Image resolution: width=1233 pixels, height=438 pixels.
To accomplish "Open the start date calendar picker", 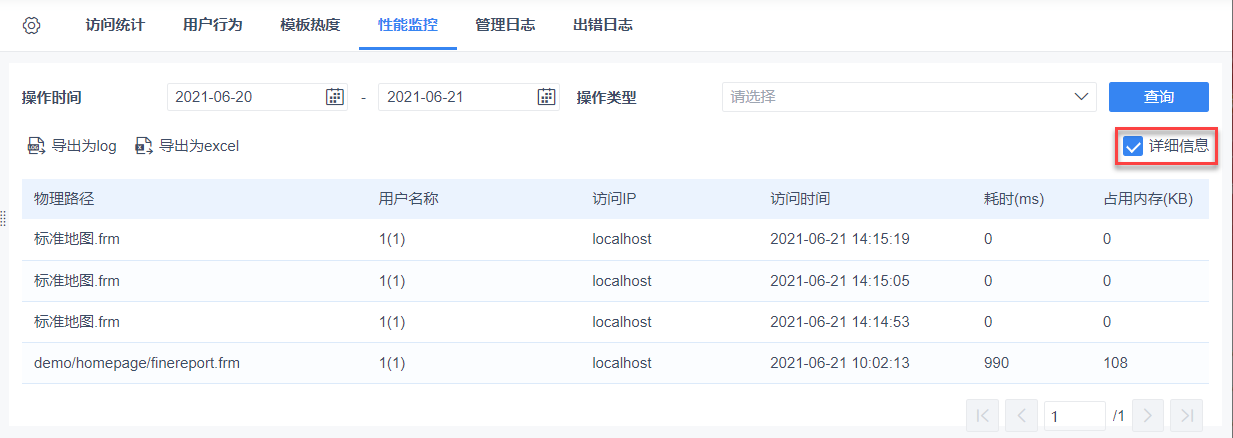I will pos(335,97).
